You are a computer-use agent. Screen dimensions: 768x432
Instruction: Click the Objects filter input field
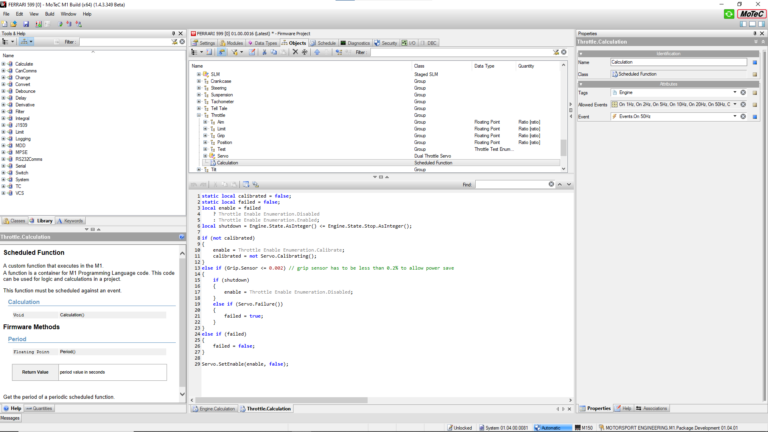pyautogui.click(x=459, y=52)
